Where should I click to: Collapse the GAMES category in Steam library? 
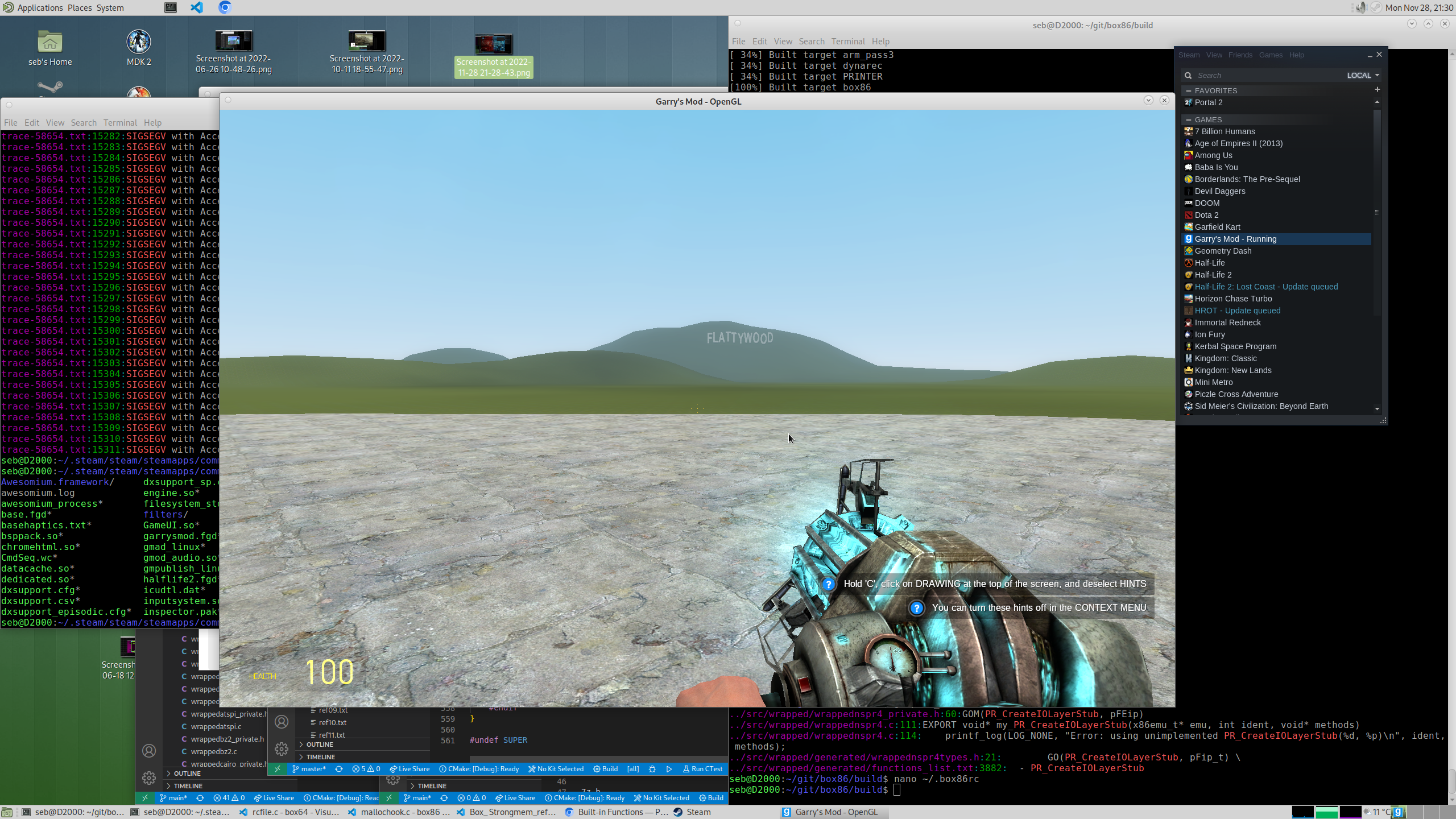pyautogui.click(x=1190, y=119)
